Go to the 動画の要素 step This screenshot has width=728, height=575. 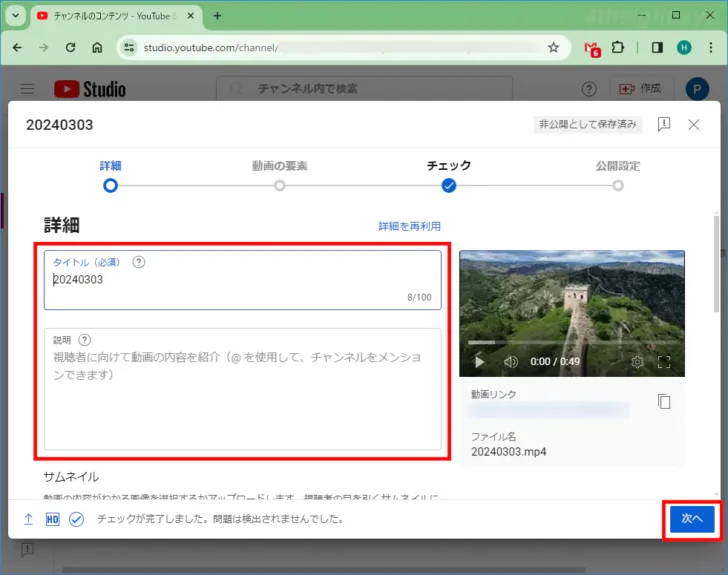tap(280, 177)
